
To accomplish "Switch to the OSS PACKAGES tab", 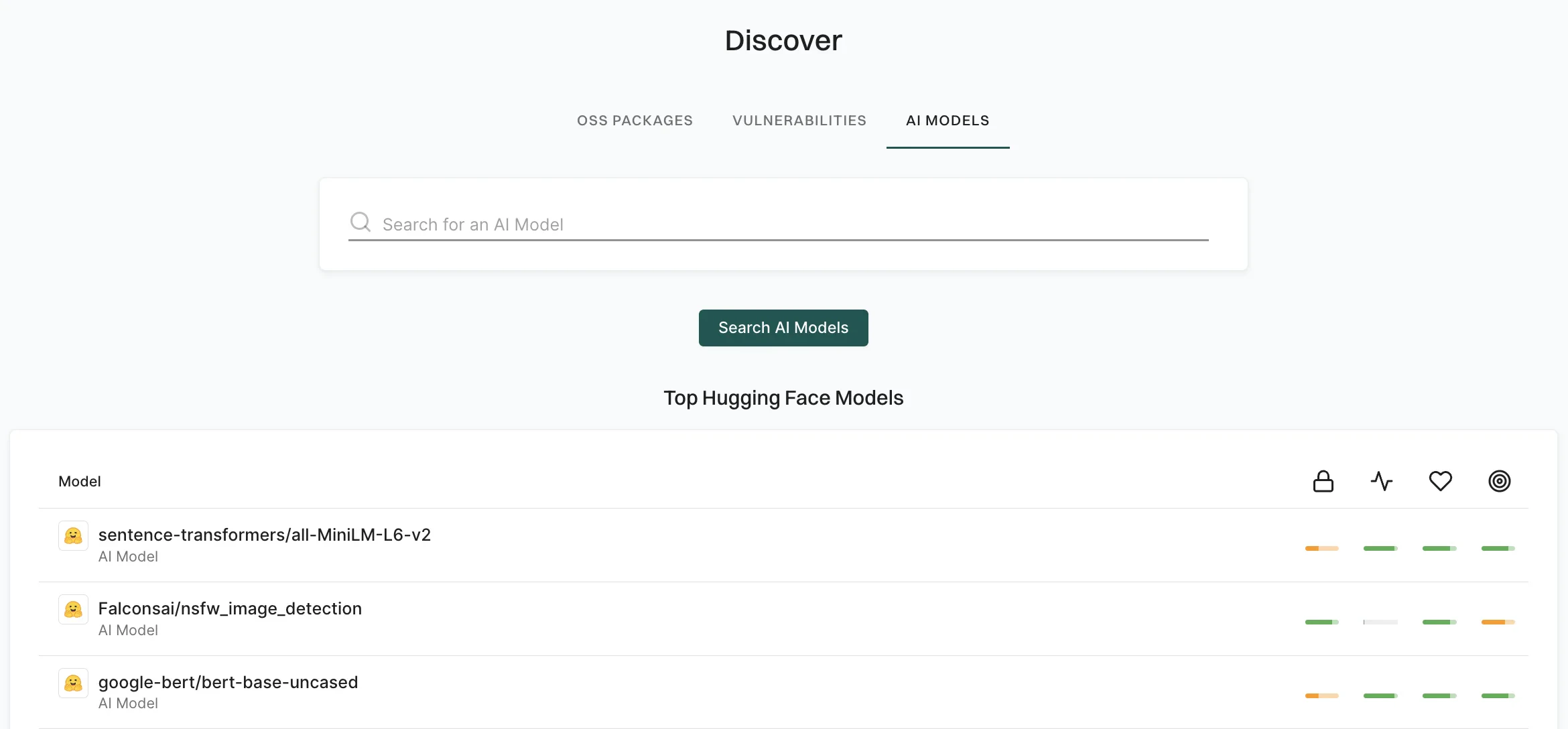I will (x=635, y=121).
